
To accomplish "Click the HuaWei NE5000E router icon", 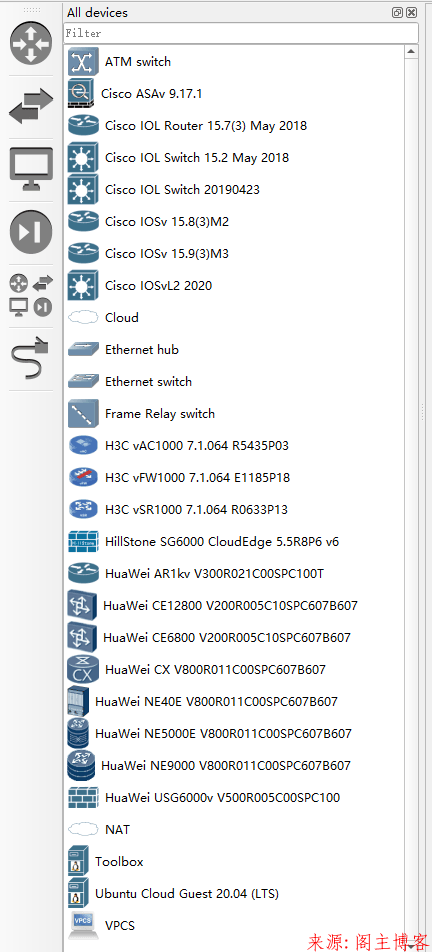I will click(78, 734).
